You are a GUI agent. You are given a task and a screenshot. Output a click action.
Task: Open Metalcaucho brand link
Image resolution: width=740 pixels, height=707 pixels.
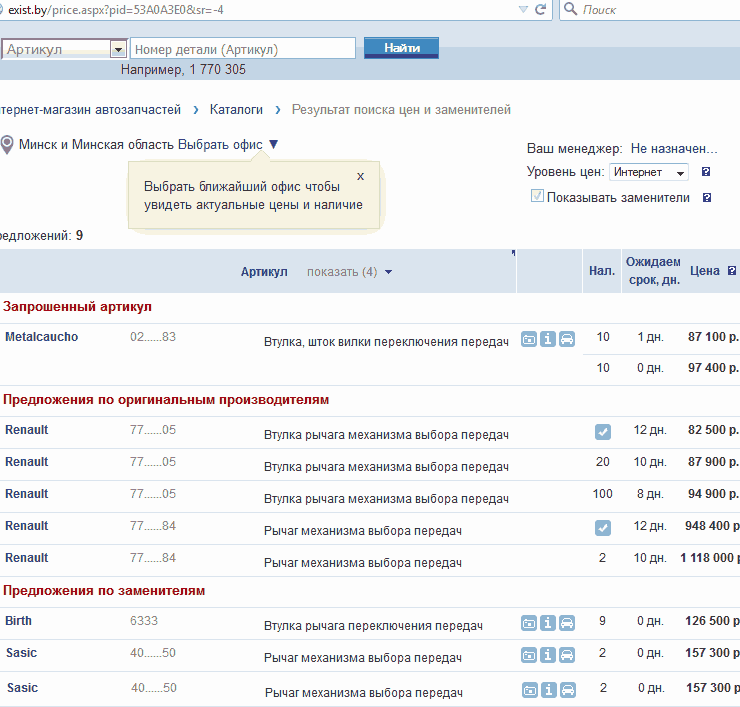[42, 337]
